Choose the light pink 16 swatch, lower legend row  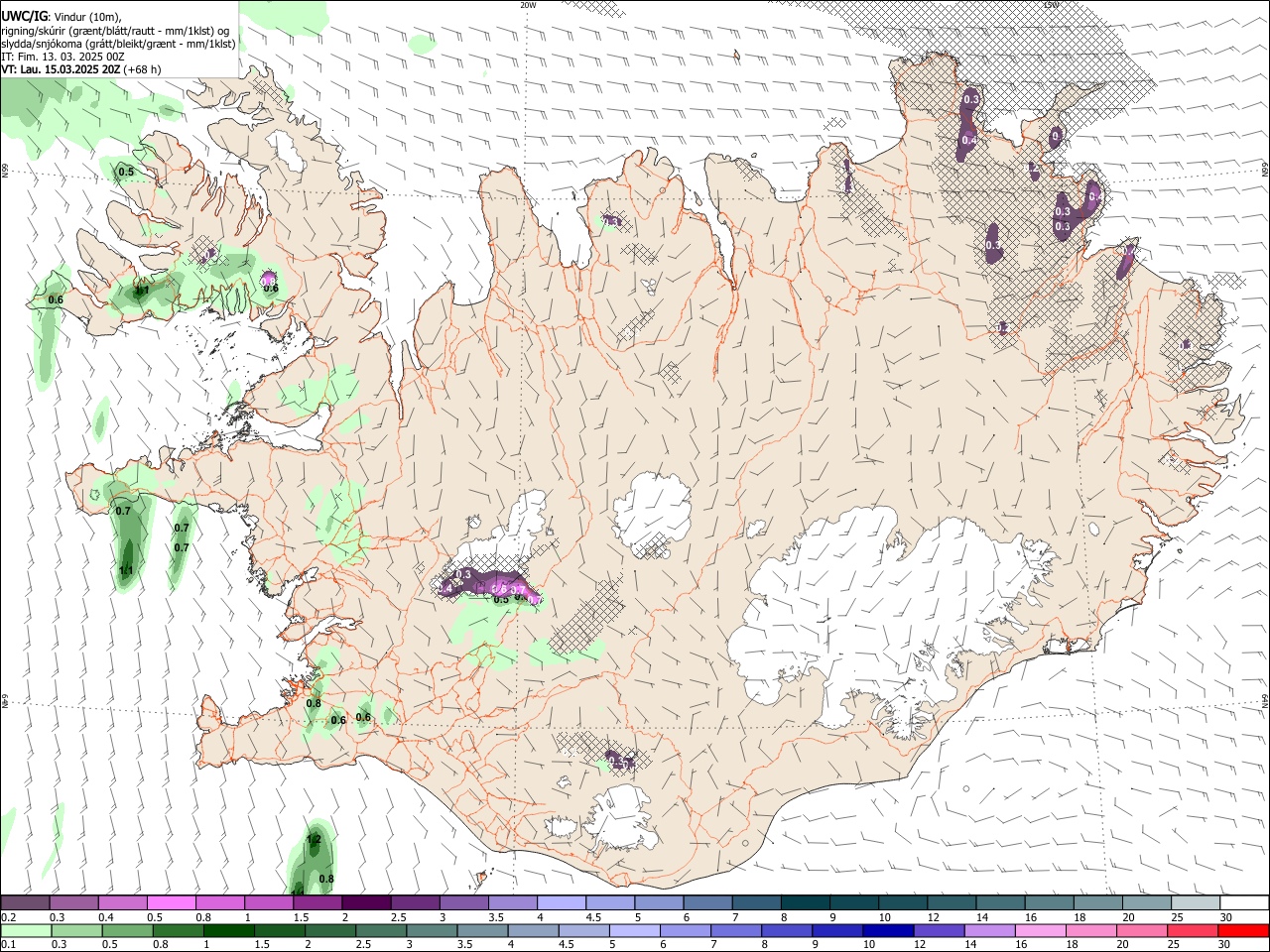[1040, 930]
